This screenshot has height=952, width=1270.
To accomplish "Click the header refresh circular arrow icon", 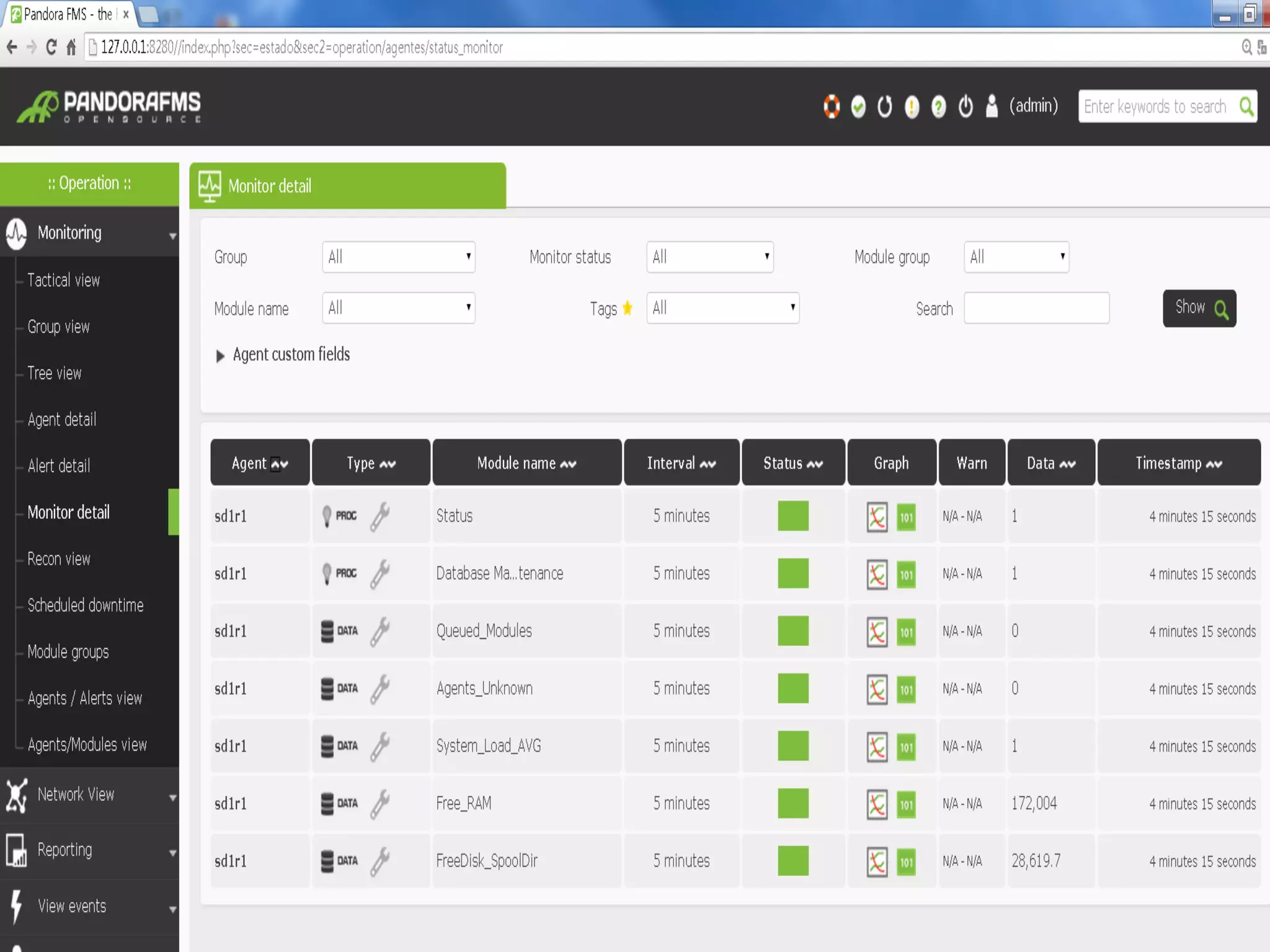I will pyautogui.click(x=885, y=107).
